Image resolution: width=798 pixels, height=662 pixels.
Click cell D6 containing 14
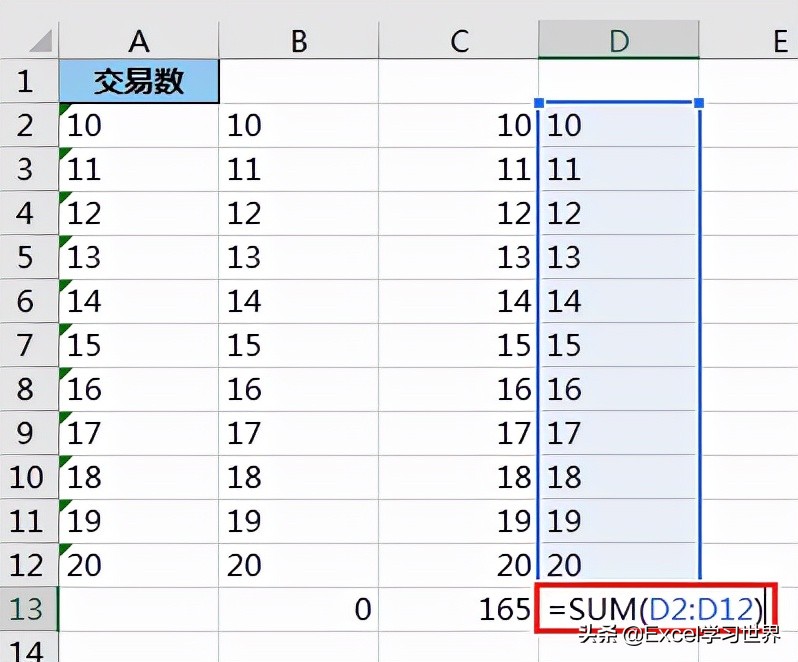point(618,301)
